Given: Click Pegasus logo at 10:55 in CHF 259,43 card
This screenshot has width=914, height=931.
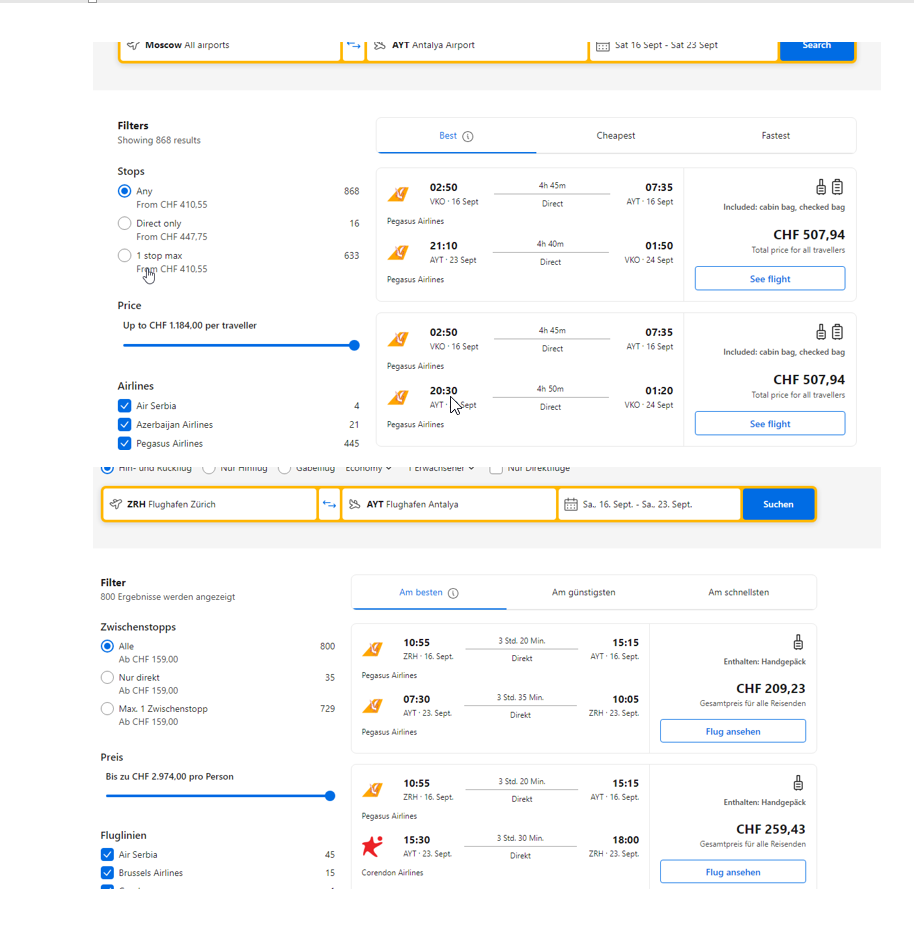Looking at the screenshot, I should coord(373,790).
